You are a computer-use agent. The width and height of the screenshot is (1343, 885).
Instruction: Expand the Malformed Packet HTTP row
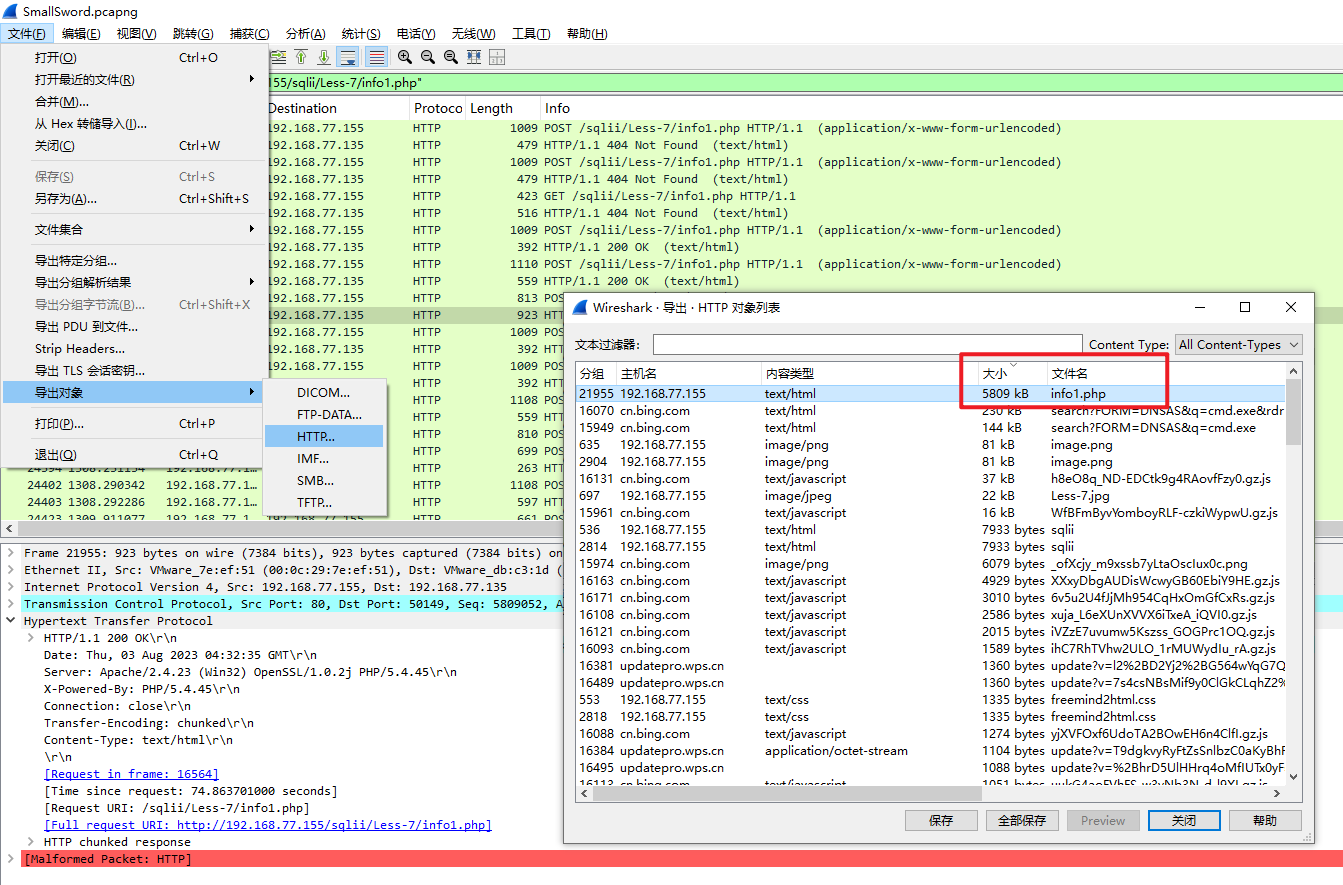[x=11, y=859]
